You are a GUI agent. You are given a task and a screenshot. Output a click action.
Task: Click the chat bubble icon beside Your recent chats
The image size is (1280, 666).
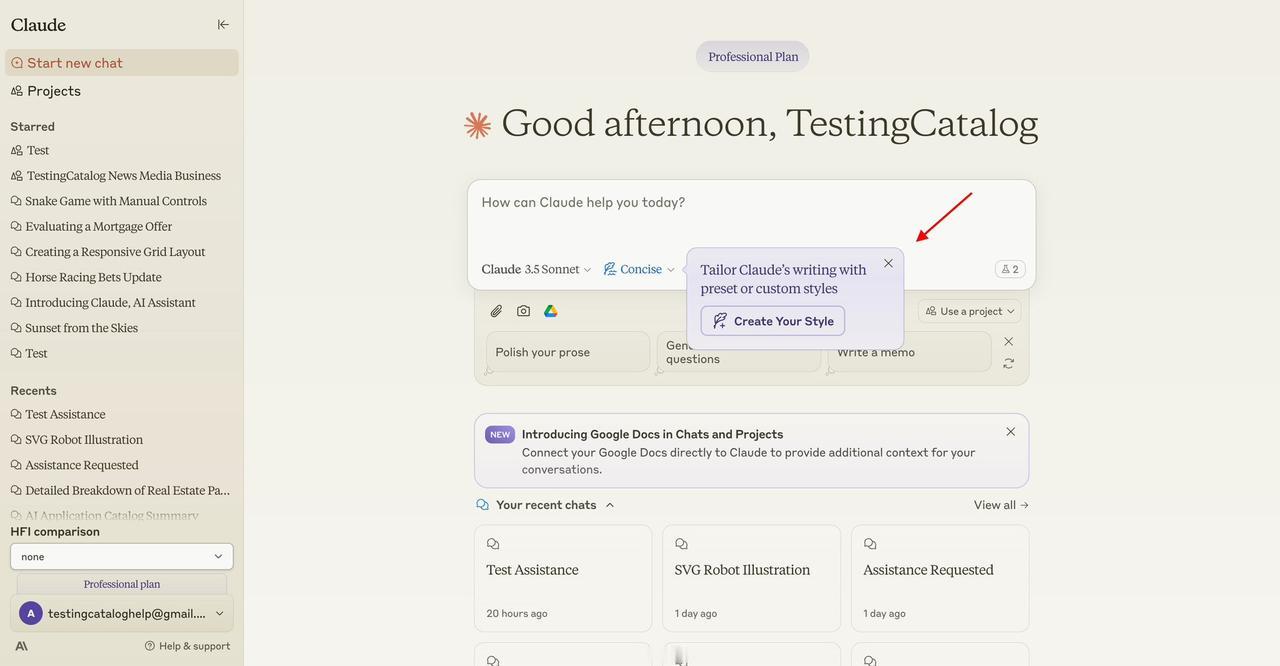tap(483, 505)
